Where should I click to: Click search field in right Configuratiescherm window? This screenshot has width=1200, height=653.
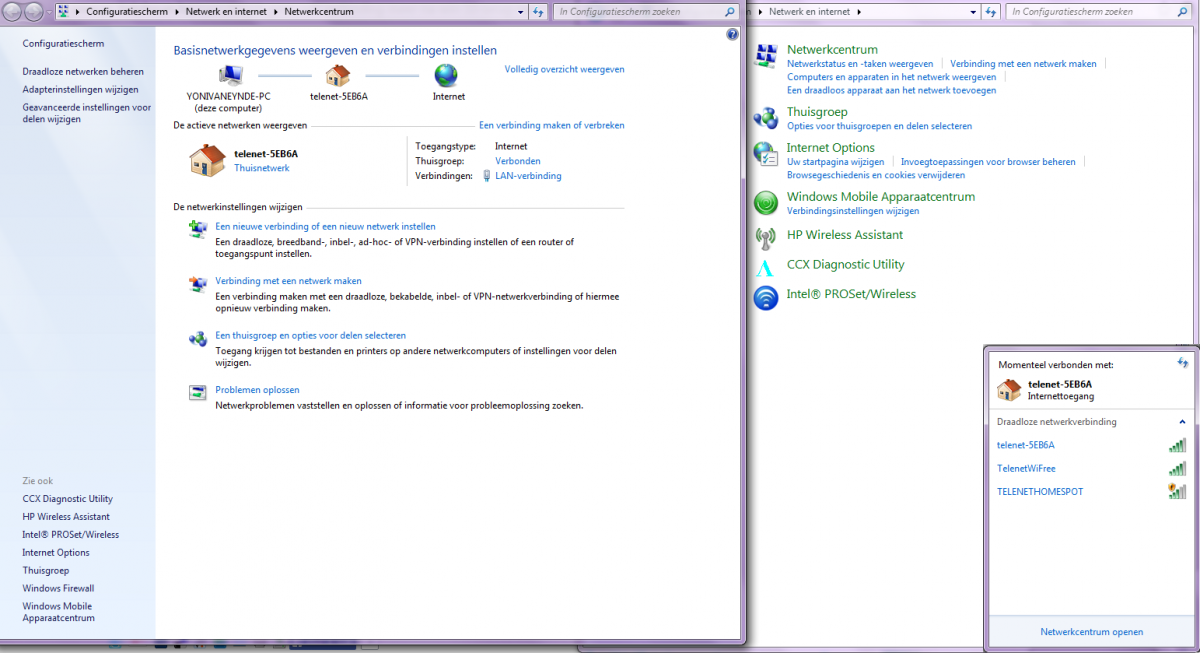pos(1100,12)
